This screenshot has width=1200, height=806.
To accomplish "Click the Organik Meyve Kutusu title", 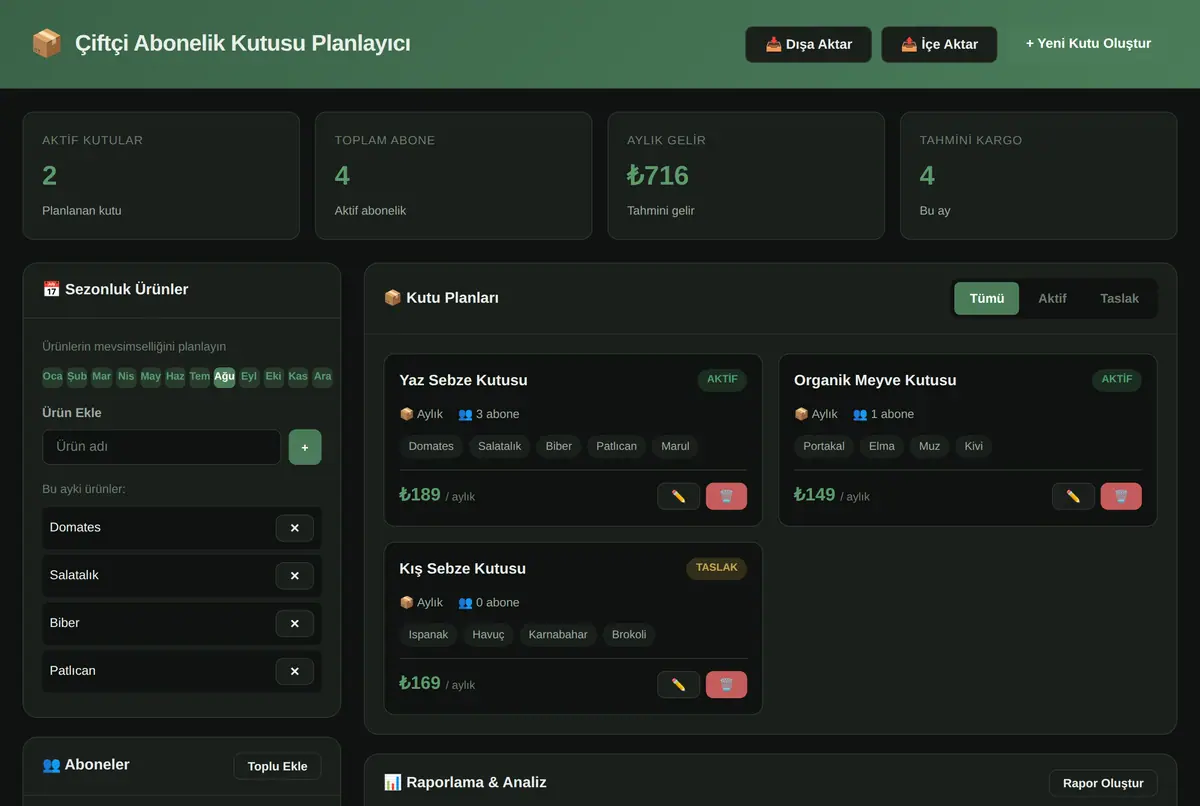I will (x=875, y=380).
